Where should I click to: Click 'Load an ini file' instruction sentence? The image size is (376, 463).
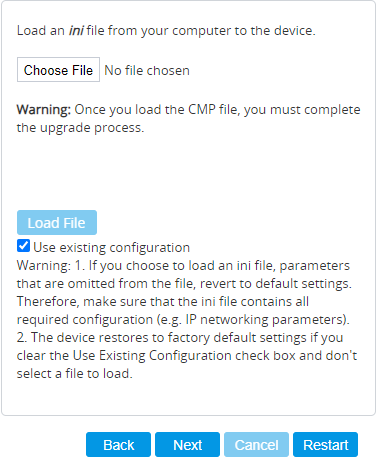[166, 30]
